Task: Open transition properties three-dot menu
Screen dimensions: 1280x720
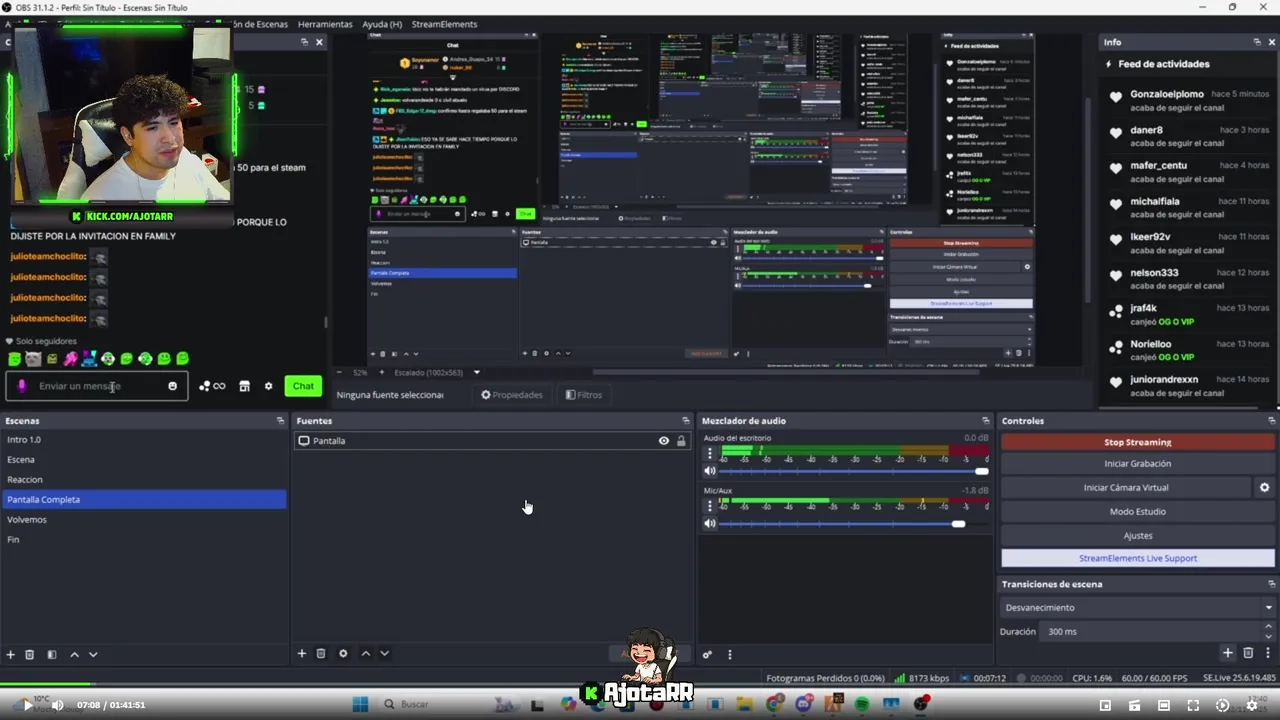Action: click(1267, 653)
